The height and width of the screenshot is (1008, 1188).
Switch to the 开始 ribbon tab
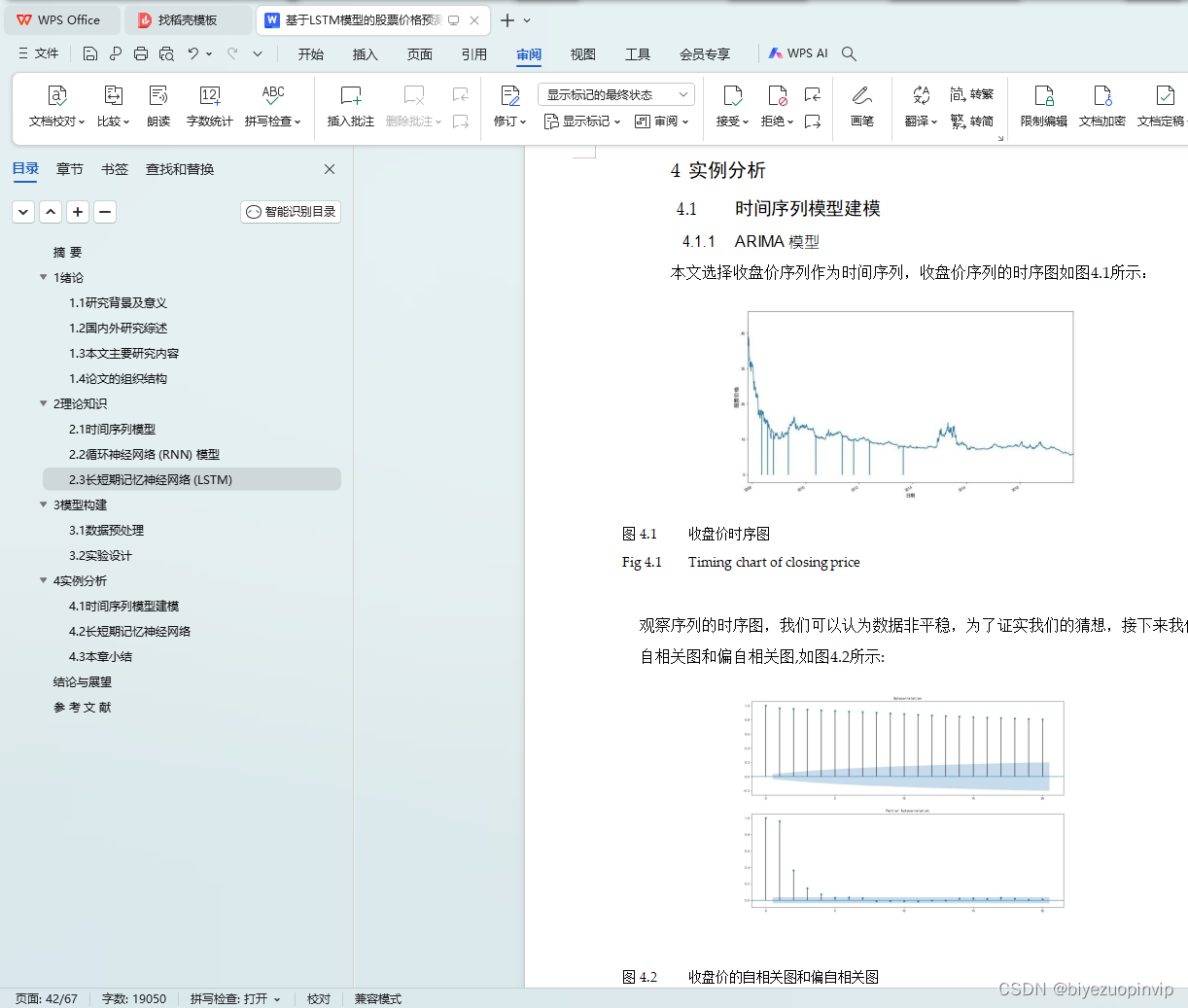[311, 53]
